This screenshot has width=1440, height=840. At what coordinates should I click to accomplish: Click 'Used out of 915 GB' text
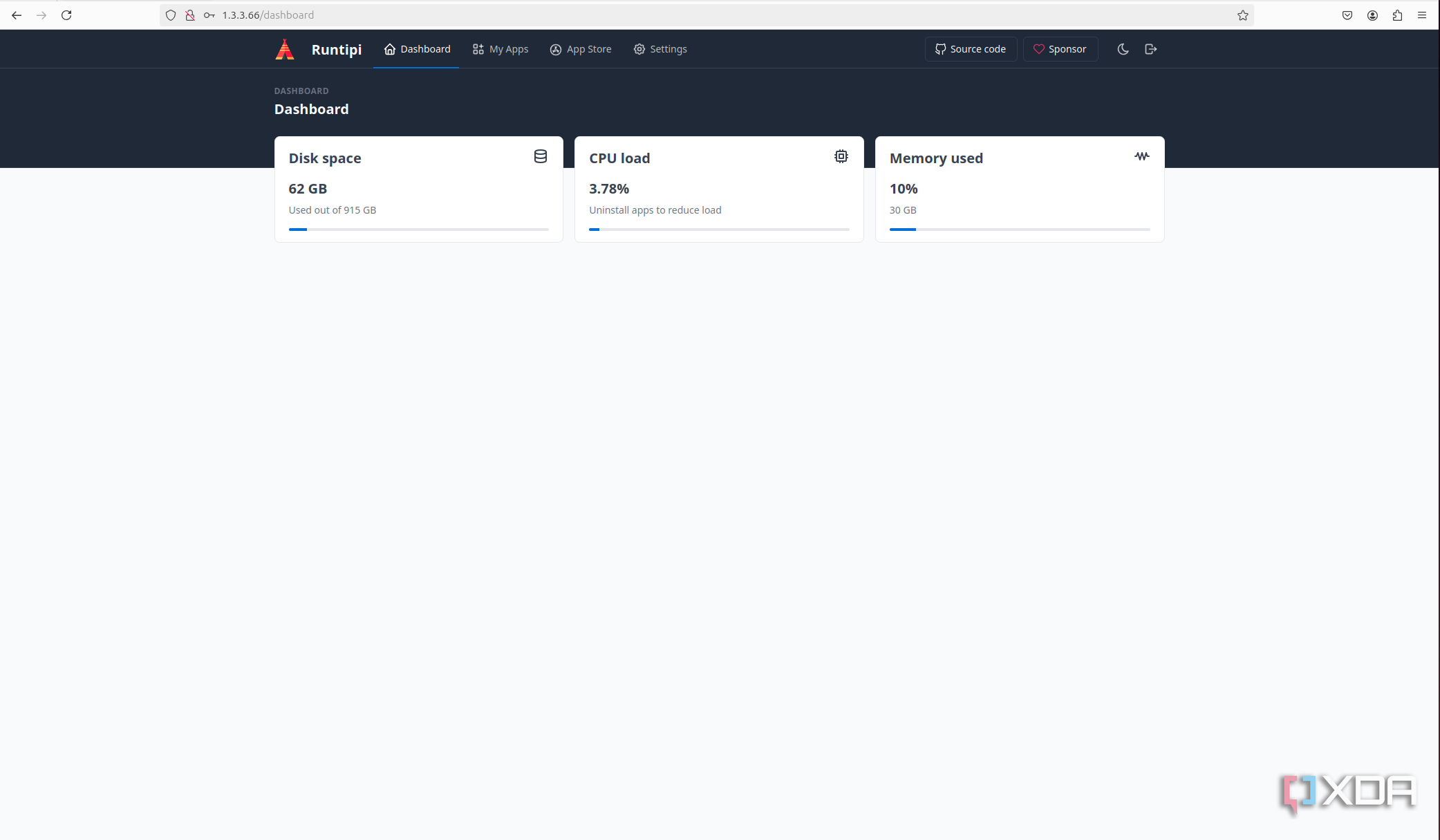coord(332,210)
